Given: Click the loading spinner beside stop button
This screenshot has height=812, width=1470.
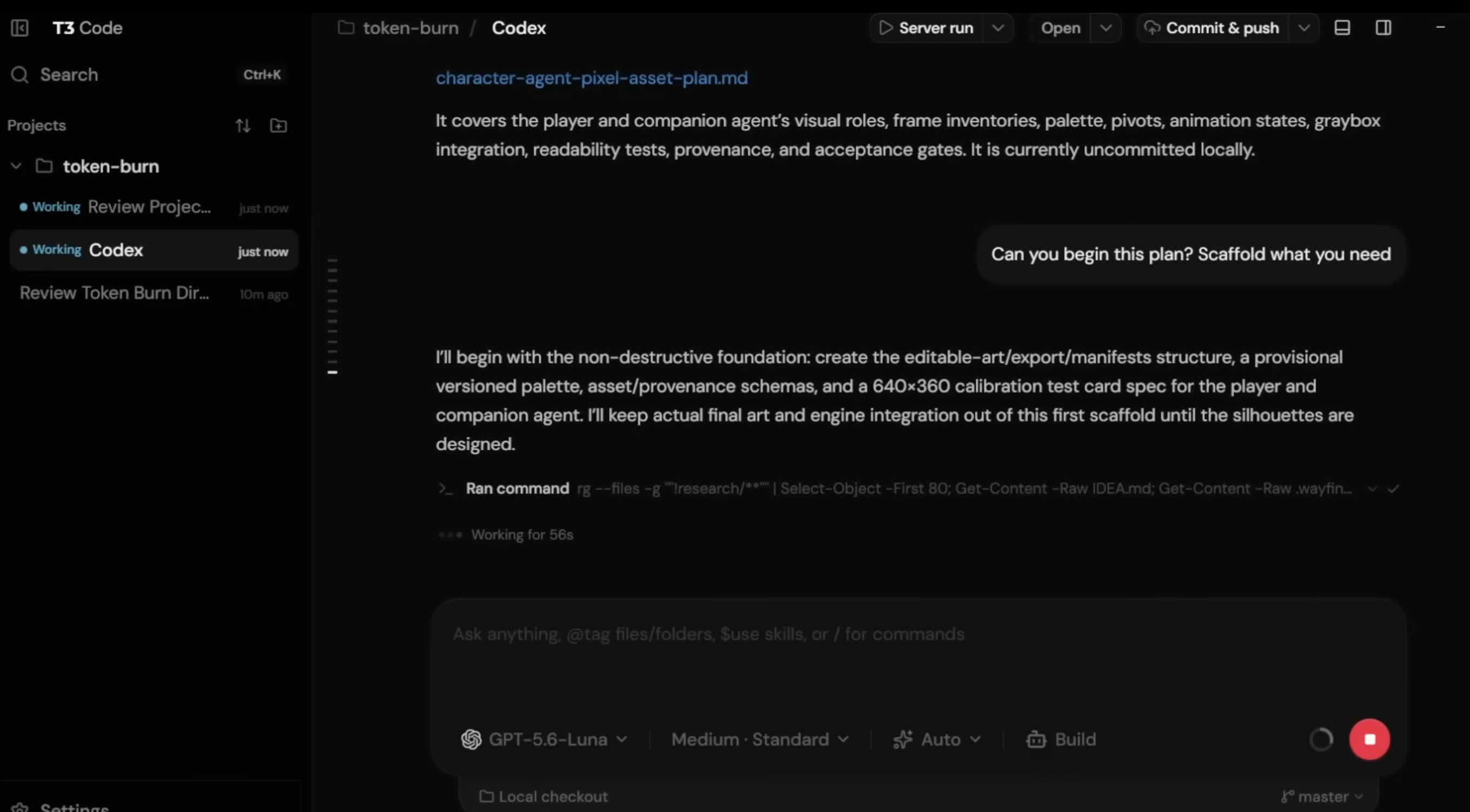Looking at the screenshot, I should (1321, 739).
